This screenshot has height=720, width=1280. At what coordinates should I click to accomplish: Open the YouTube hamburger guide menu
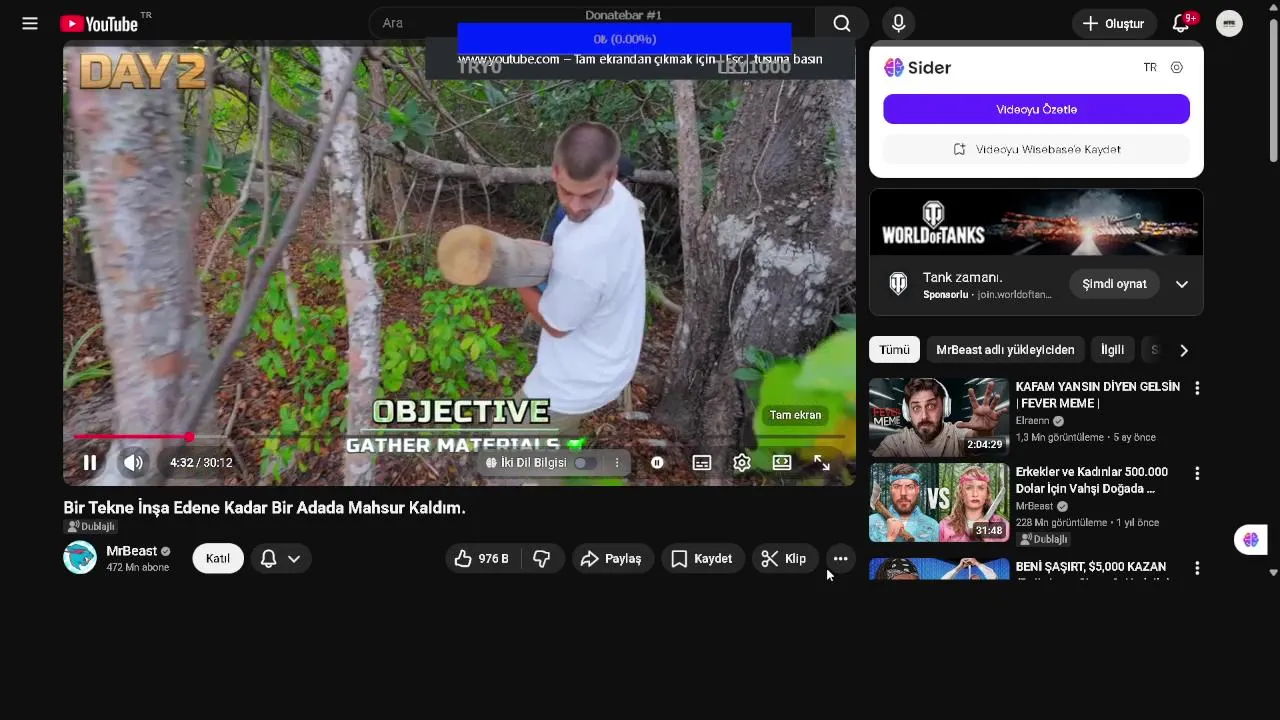pos(30,23)
